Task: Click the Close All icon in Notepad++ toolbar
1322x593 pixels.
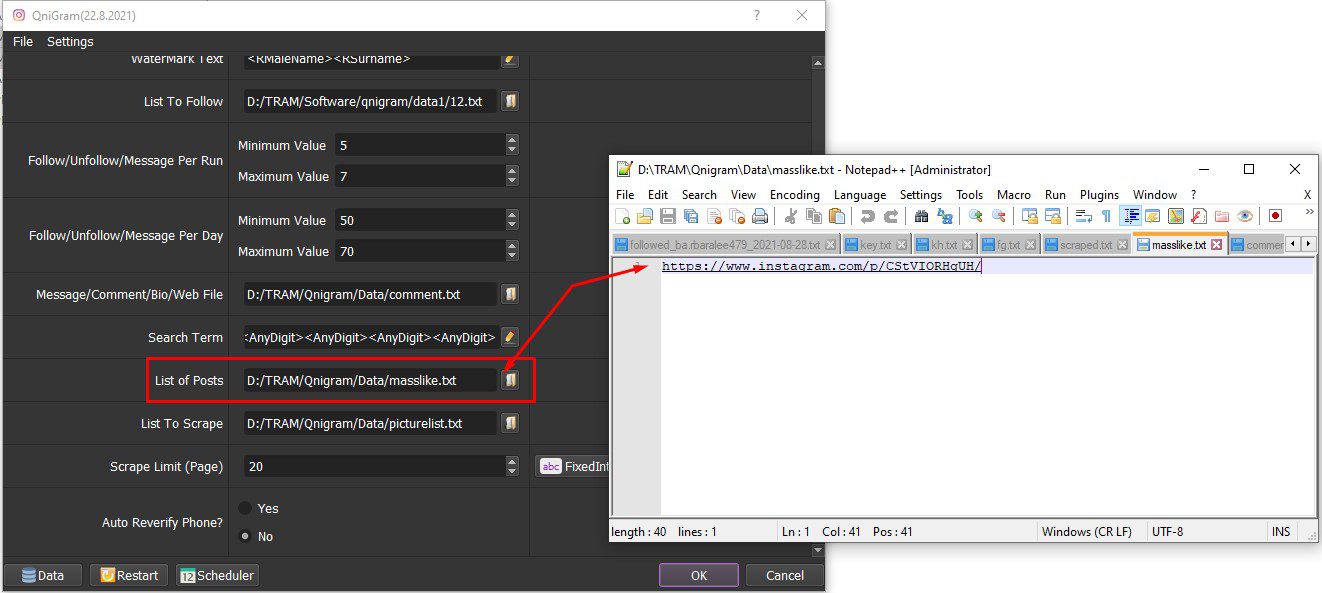Action: (x=737, y=216)
